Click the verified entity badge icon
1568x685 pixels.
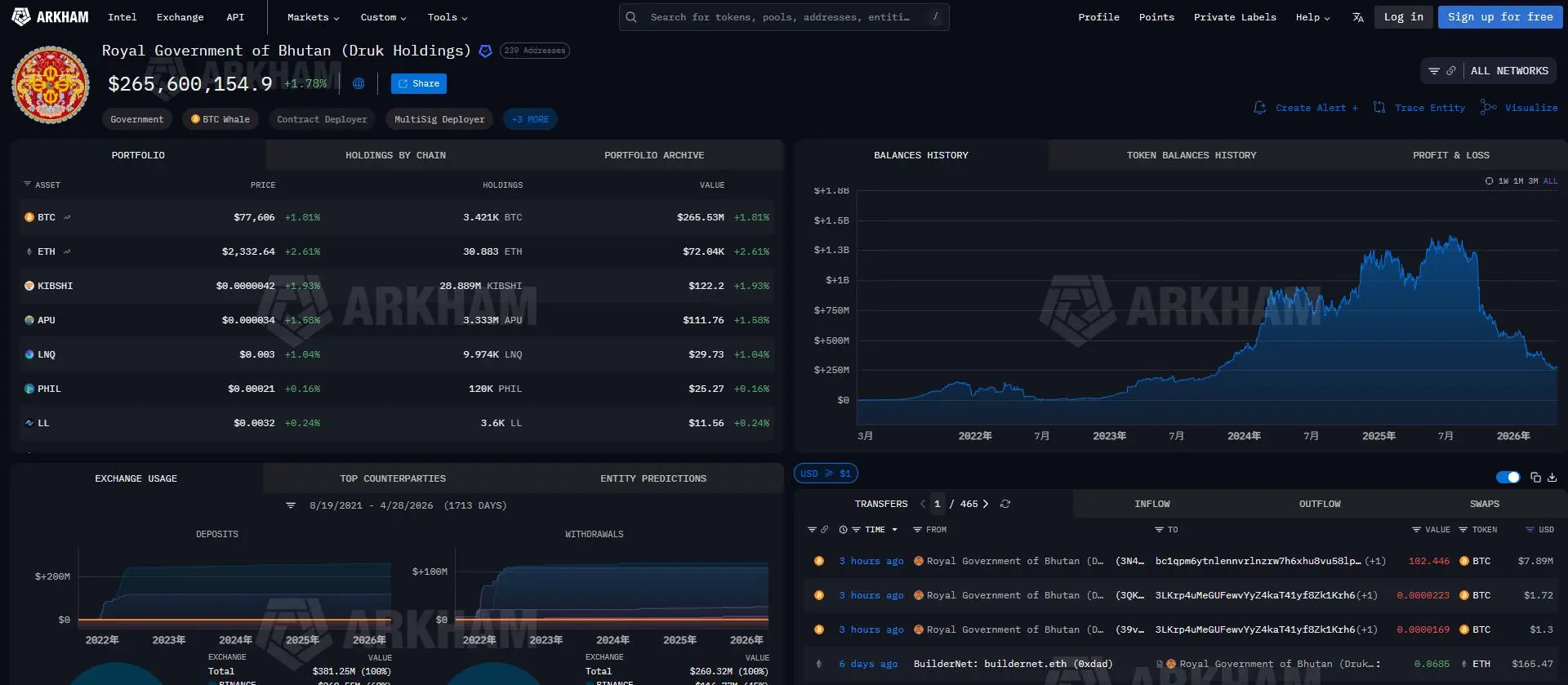coord(485,51)
